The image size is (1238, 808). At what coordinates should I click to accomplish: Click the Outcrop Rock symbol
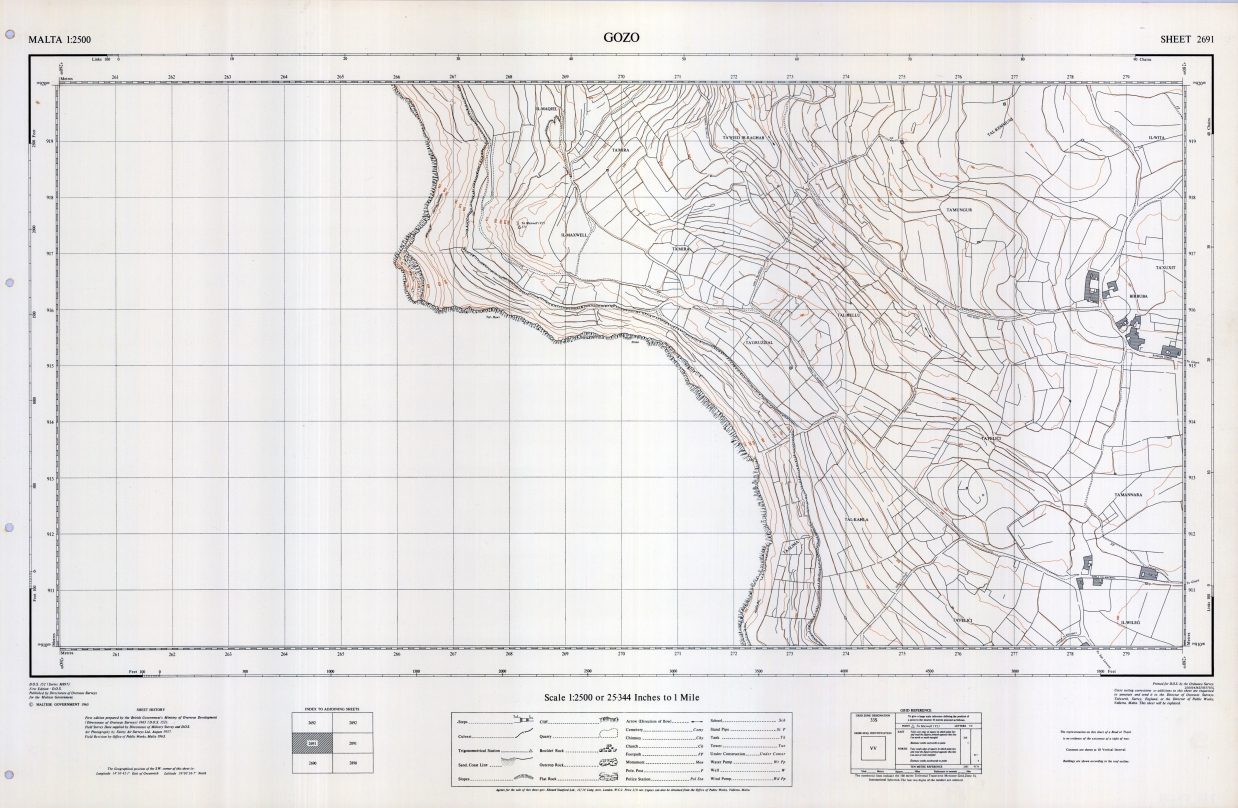[608, 763]
